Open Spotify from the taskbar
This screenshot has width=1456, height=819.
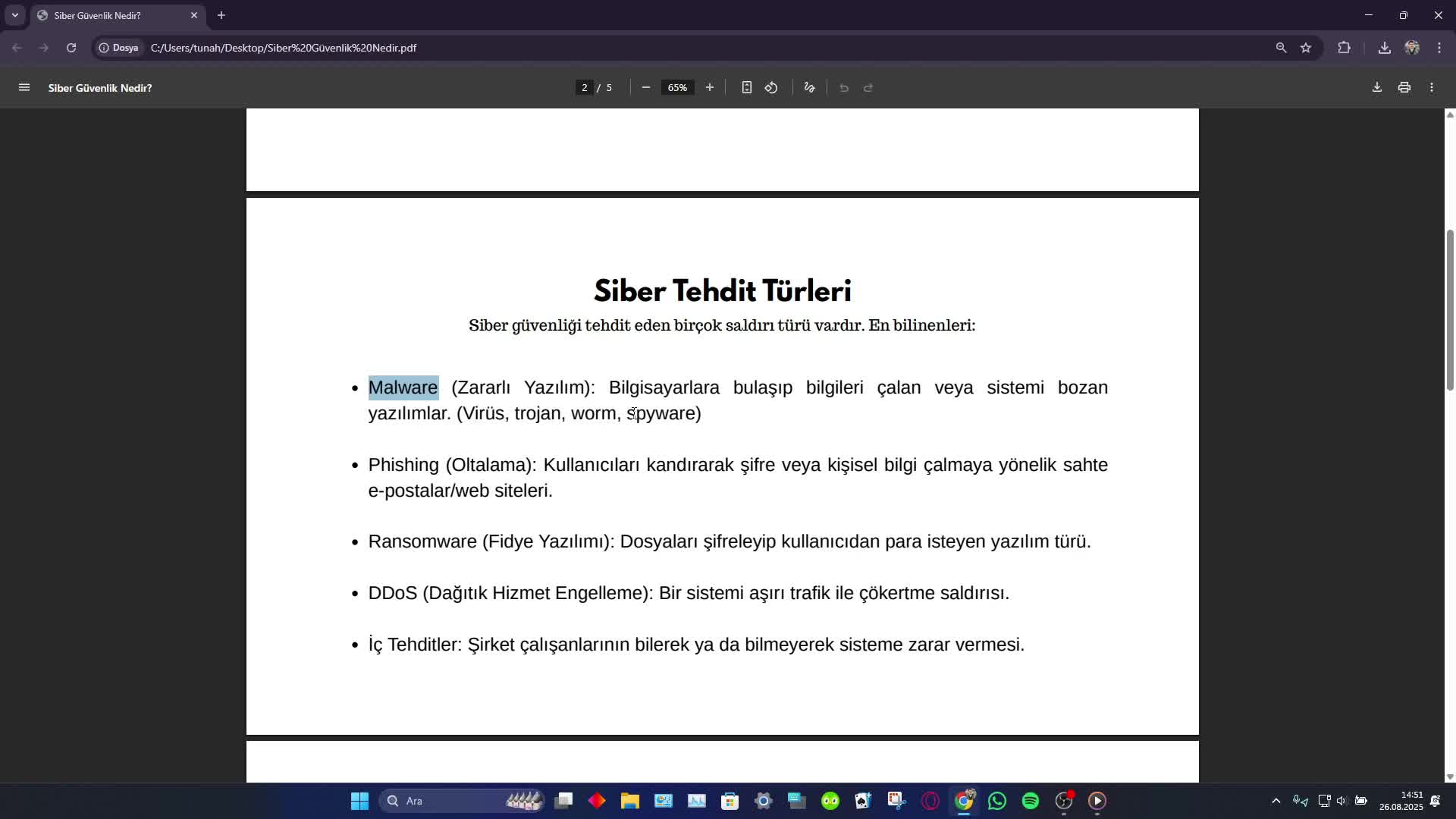(1030, 801)
